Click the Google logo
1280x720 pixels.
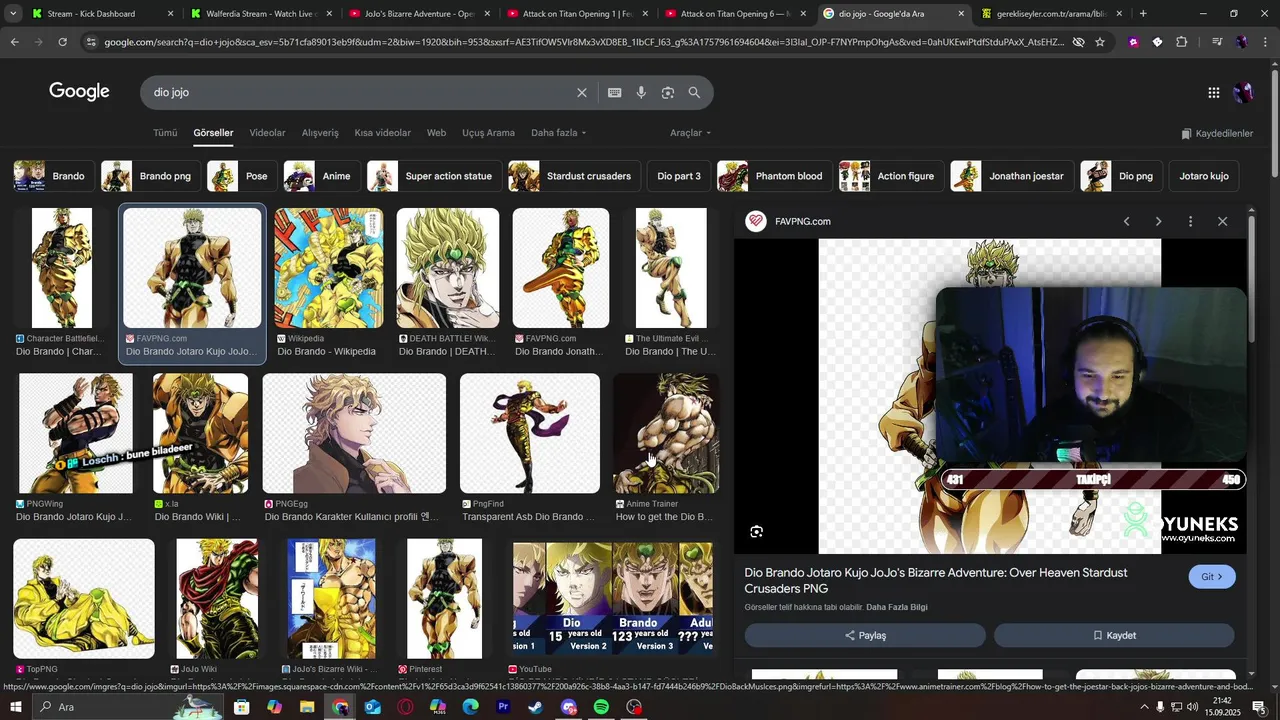(x=79, y=92)
